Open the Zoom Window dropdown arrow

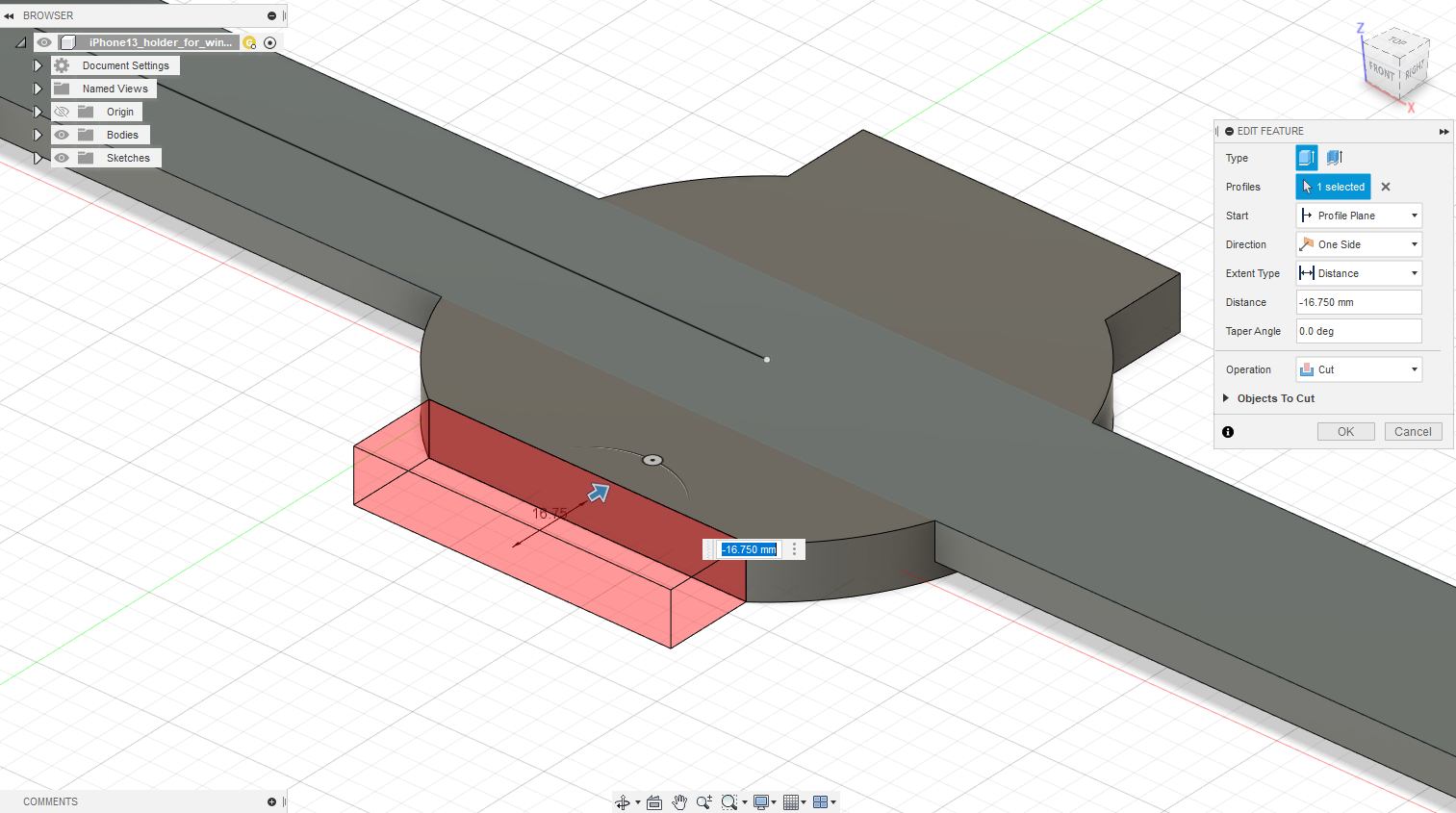(x=744, y=802)
